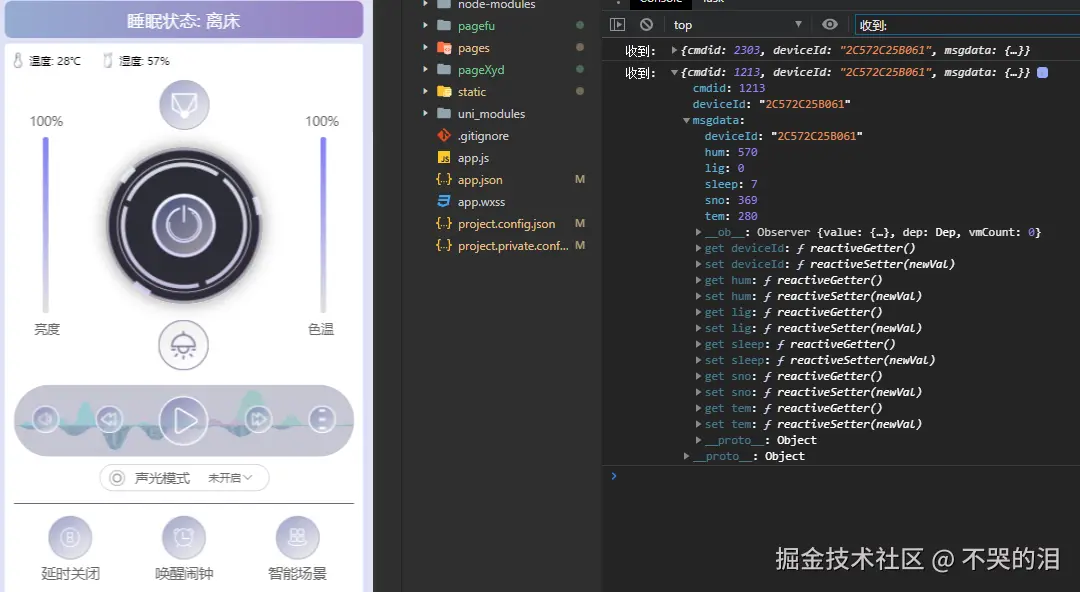The width and height of the screenshot is (1080, 592).
Task: Open the project.config.json file
Action: coord(506,224)
